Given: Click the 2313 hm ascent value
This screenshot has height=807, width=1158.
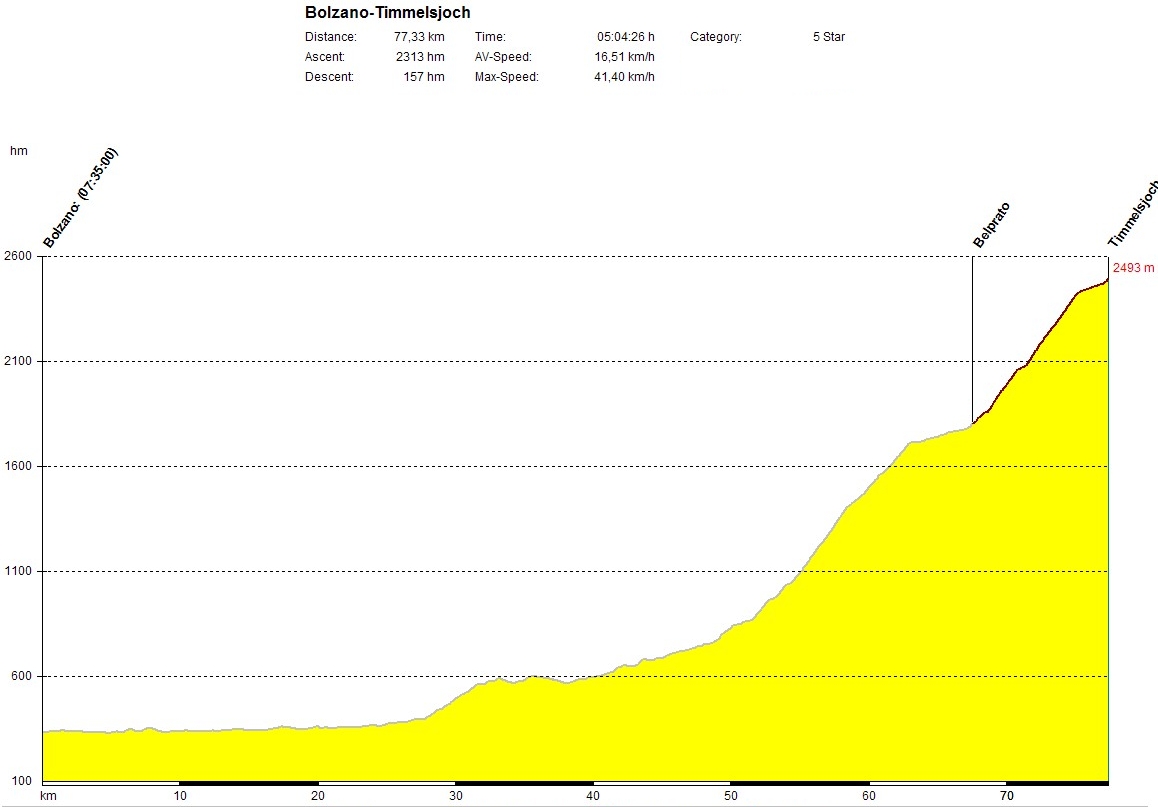Looking at the screenshot, I should [420, 57].
